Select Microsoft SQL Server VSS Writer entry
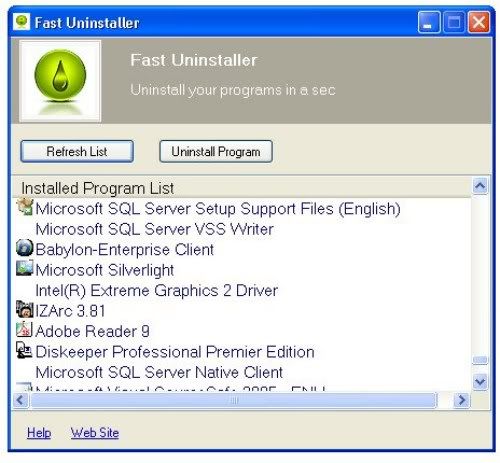500x463 pixels. (154, 229)
